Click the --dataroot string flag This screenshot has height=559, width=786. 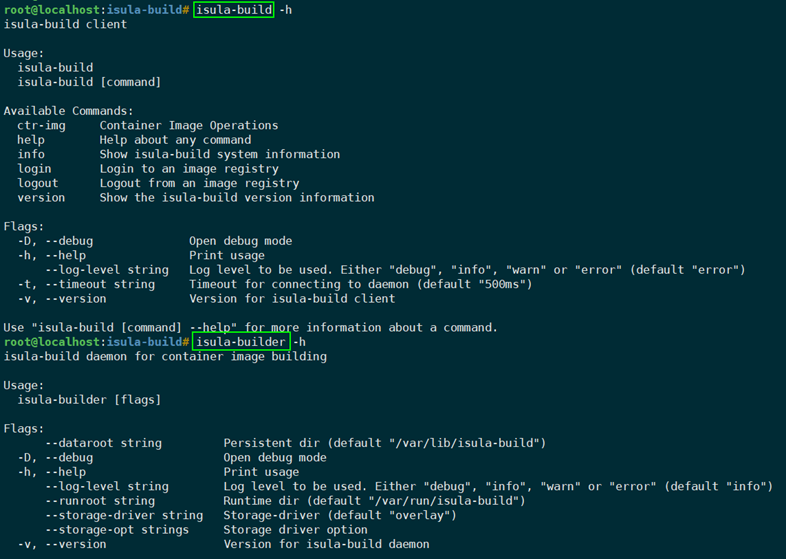[x=103, y=443]
